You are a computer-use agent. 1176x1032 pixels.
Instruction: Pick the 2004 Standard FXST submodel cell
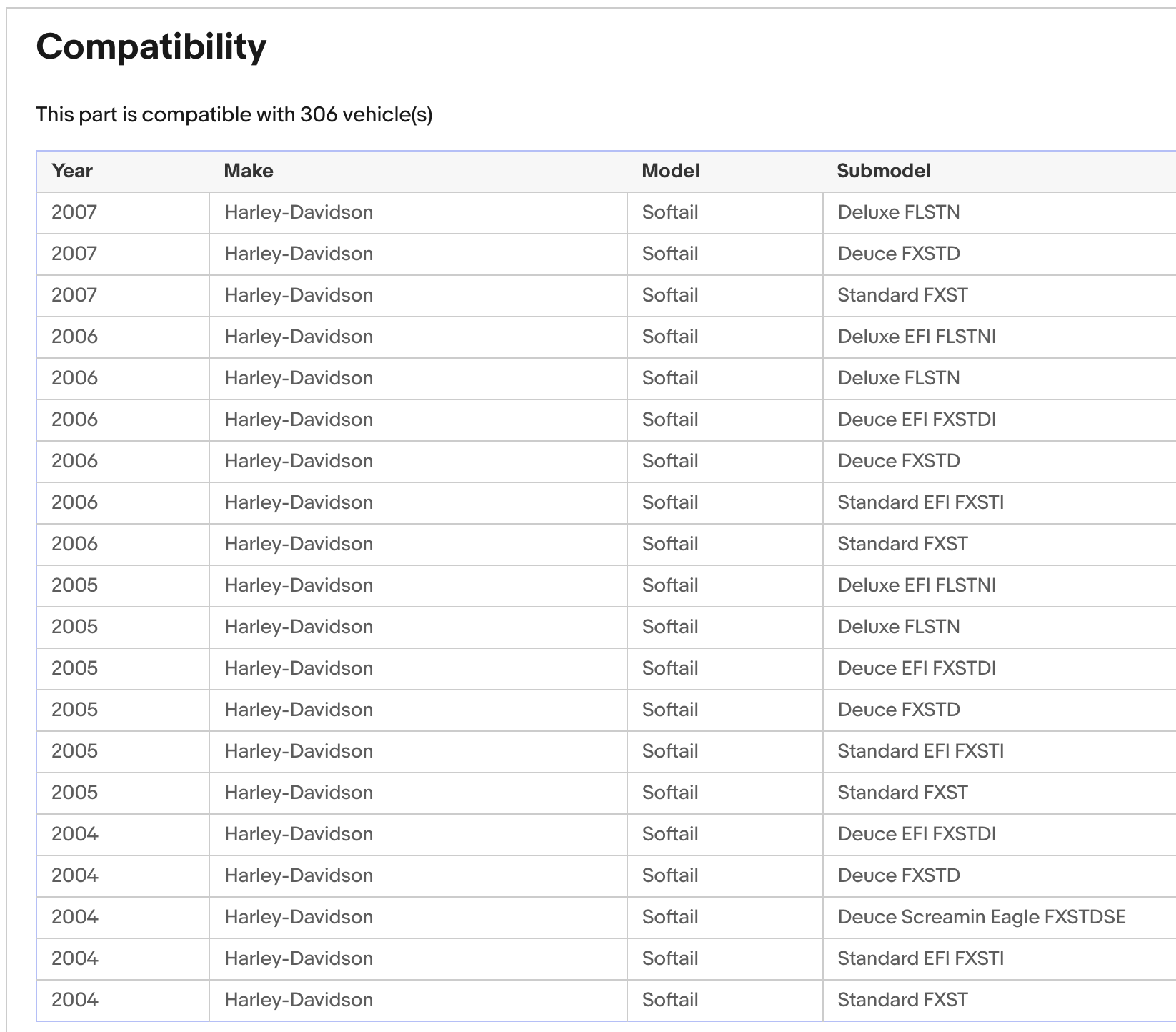pyautogui.click(x=902, y=1000)
